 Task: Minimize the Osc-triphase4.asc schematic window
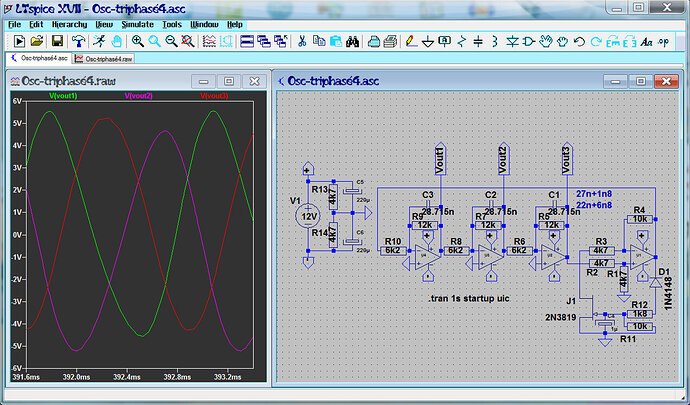(616, 81)
